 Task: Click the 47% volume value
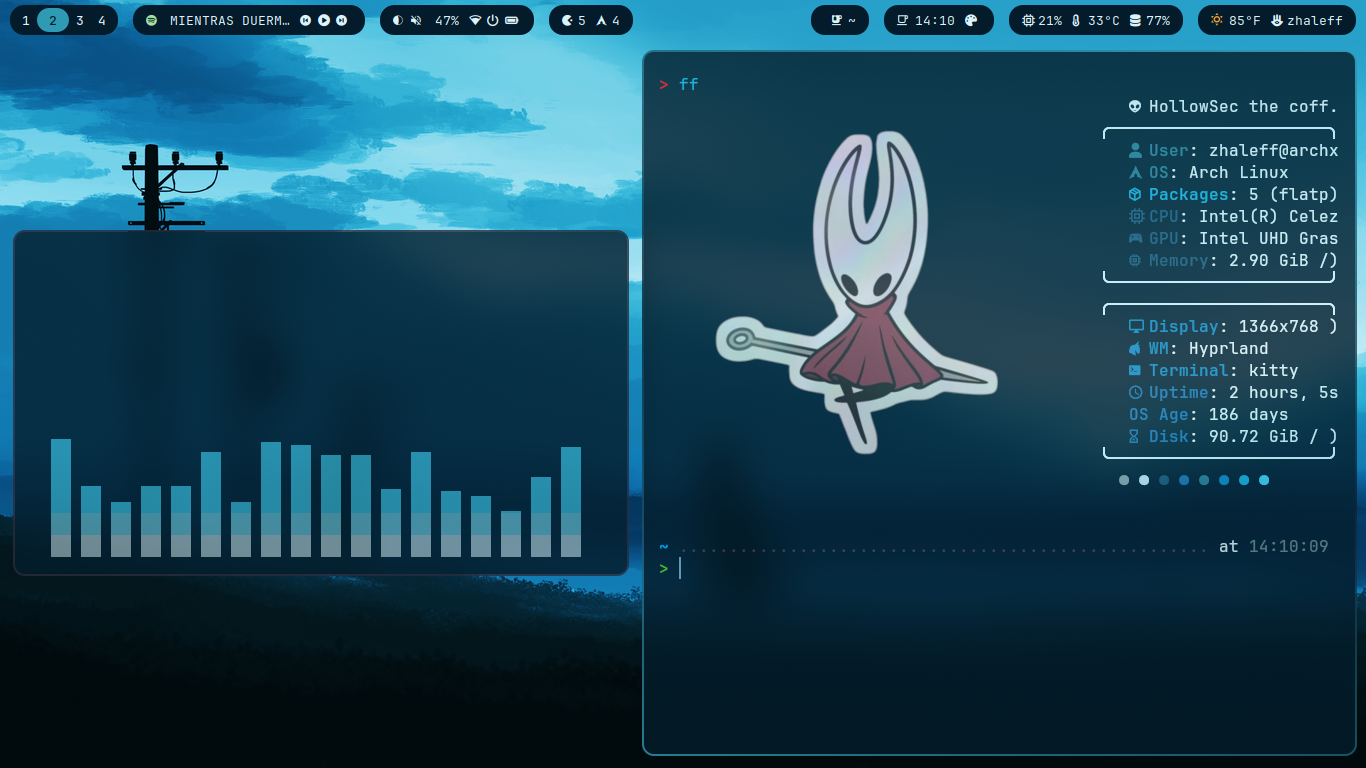coord(447,20)
